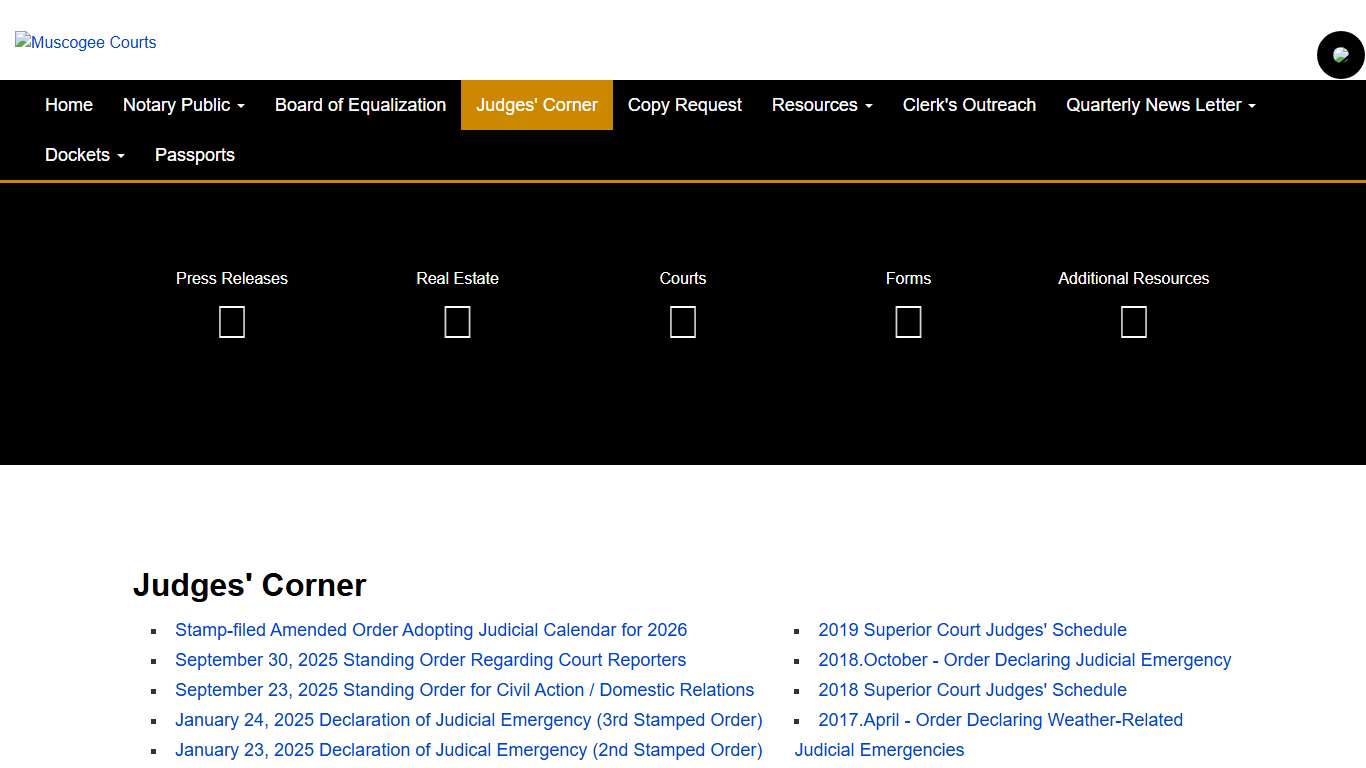The image size is (1366, 768).
Task: Select the Home menu item
Action: pyautogui.click(x=68, y=105)
